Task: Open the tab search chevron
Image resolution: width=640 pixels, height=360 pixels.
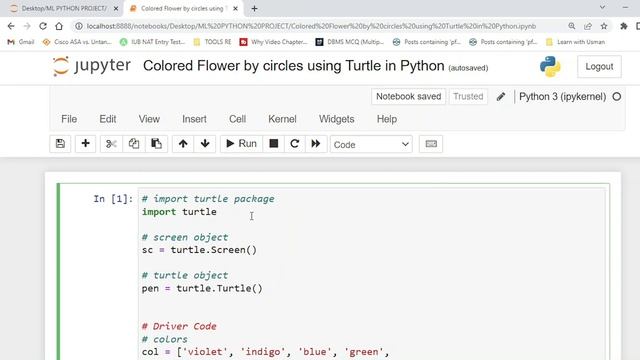Action: point(602,8)
